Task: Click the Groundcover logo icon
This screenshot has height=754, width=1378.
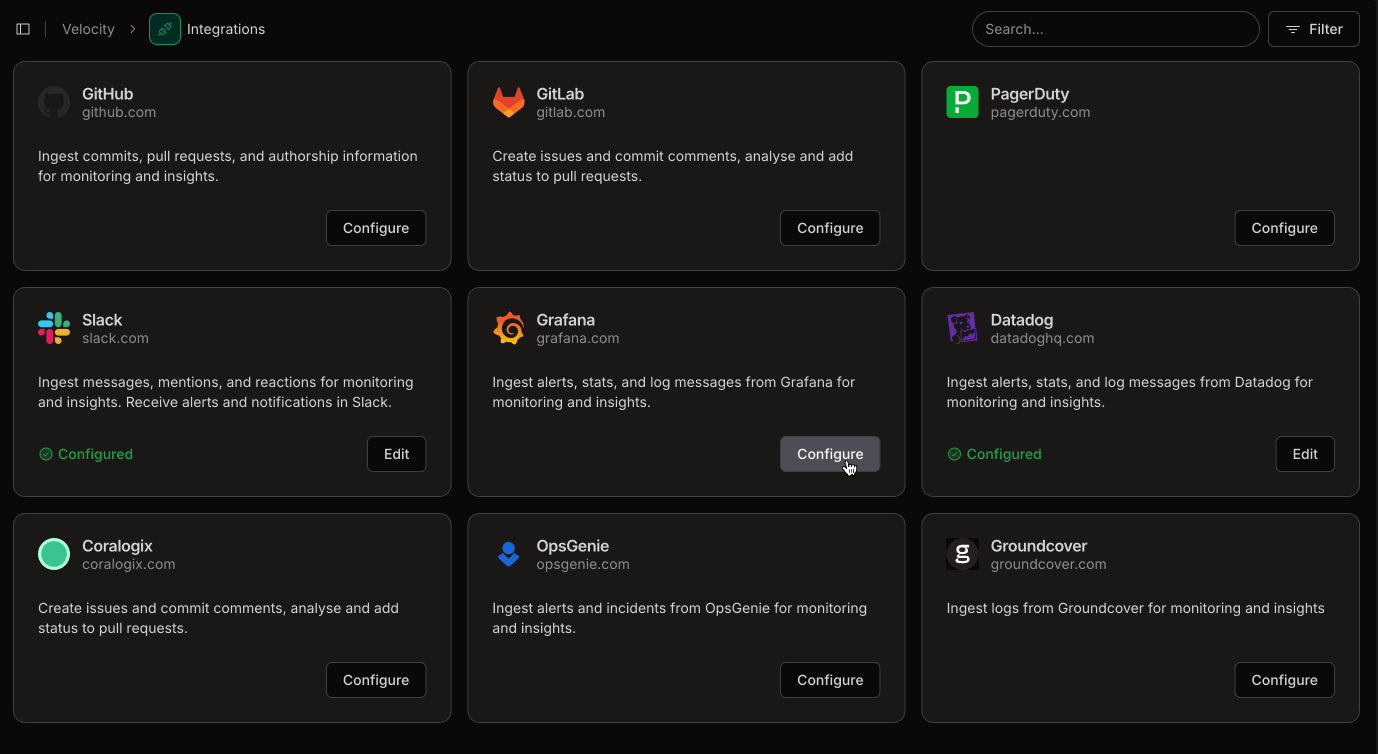Action: (962, 553)
